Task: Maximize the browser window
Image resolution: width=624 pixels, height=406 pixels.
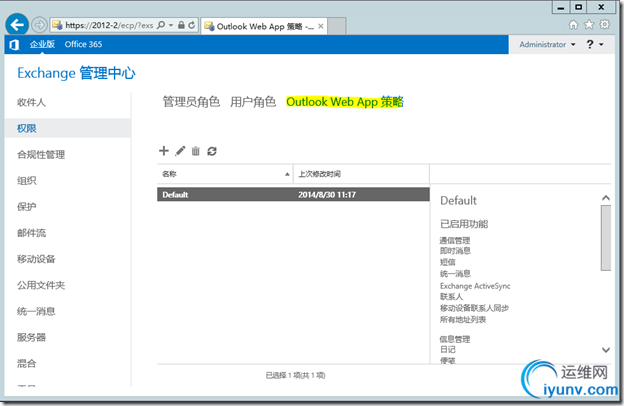Action: tap(579, 7)
